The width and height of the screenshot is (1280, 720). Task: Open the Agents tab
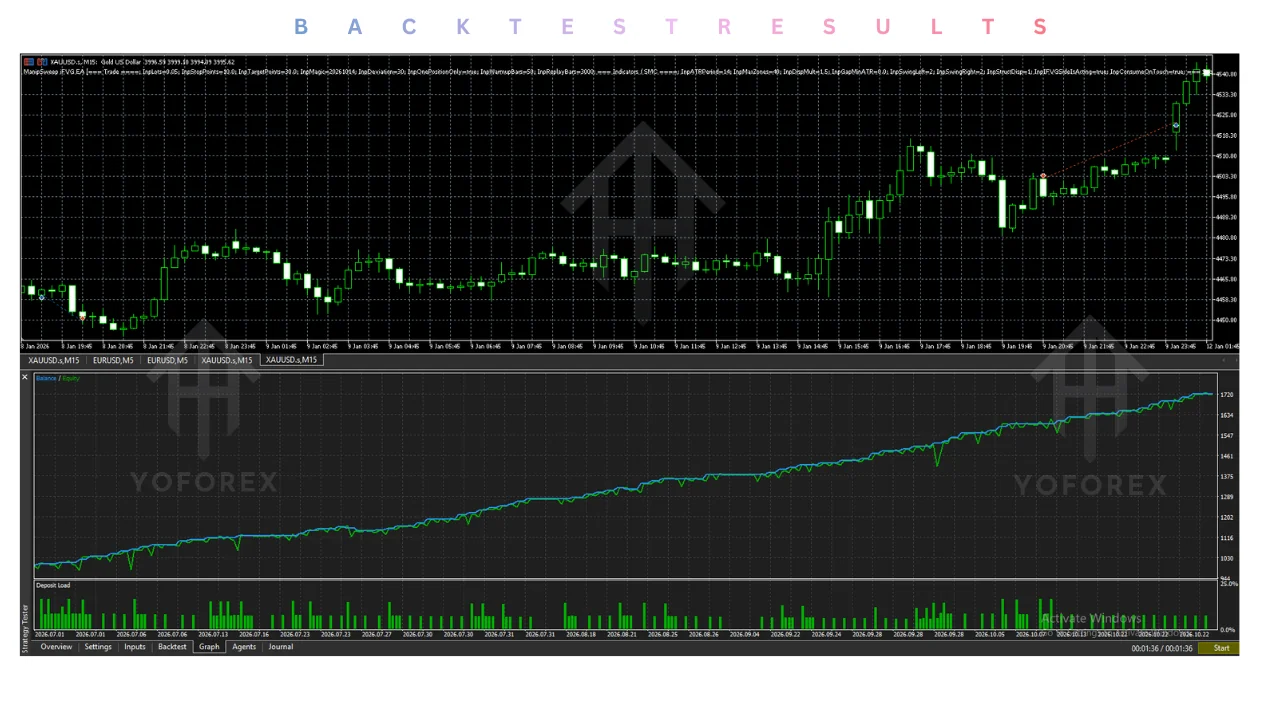[244, 647]
